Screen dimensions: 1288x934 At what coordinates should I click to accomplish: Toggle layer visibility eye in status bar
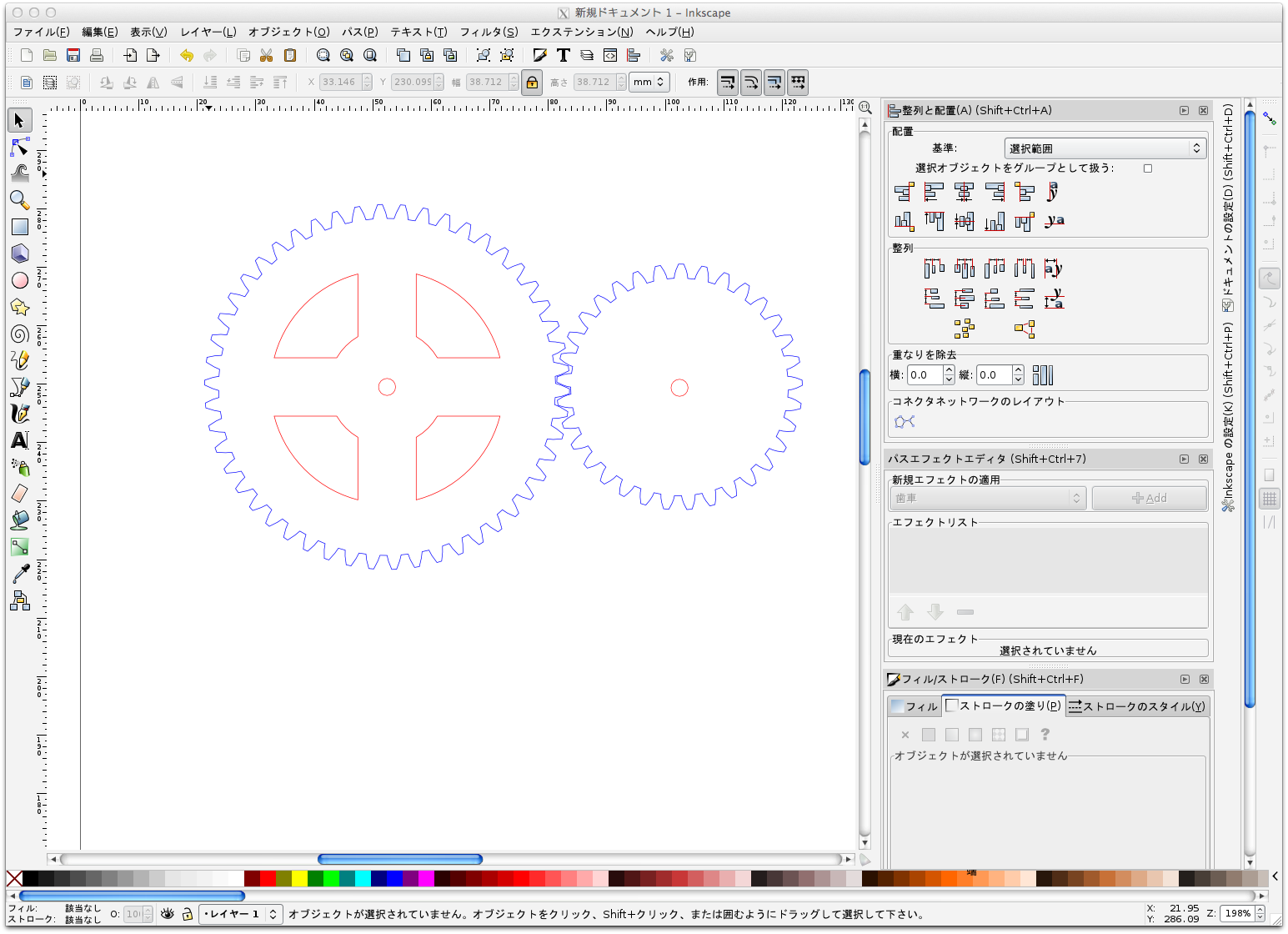coord(168,914)
